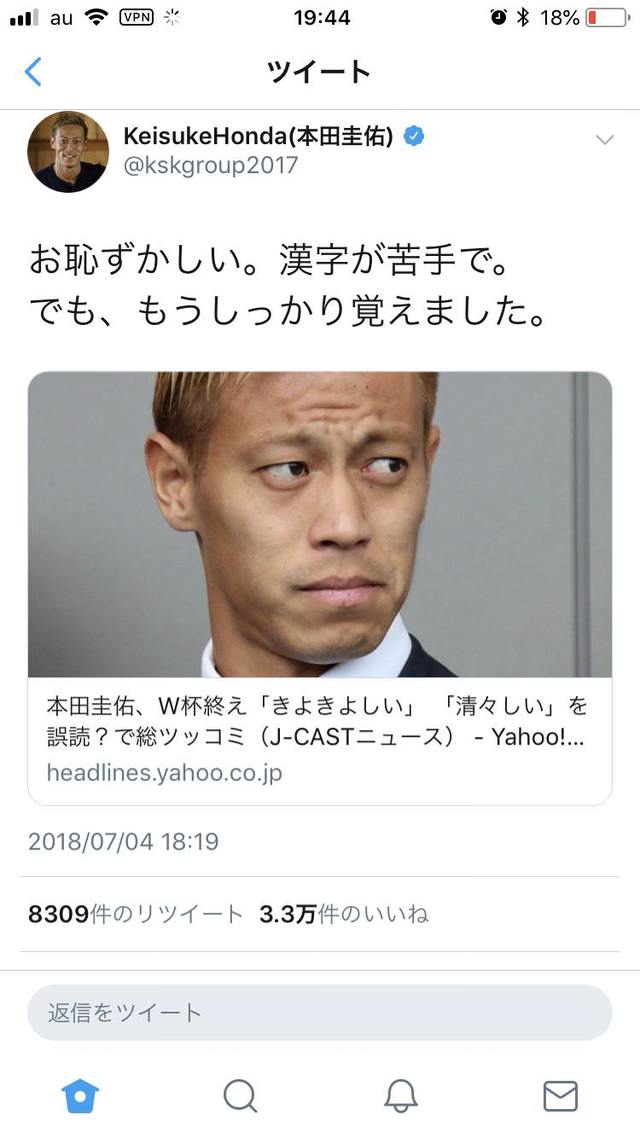Screen dimensions: 640x1138
Task: Tap the alarm clock status icon
Action: [x=499, y=17]
